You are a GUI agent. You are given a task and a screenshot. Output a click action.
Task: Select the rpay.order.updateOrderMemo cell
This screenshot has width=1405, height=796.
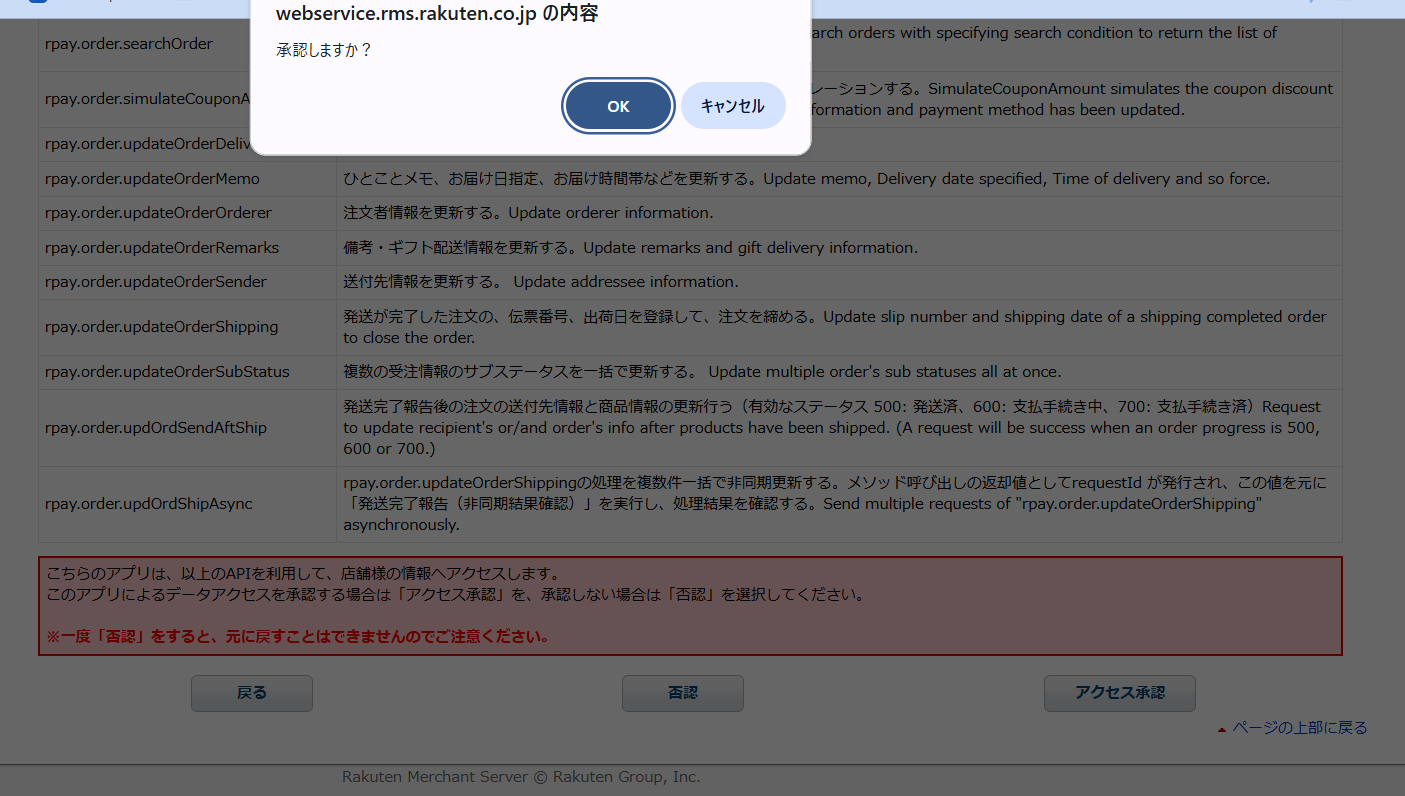(188, 179)
